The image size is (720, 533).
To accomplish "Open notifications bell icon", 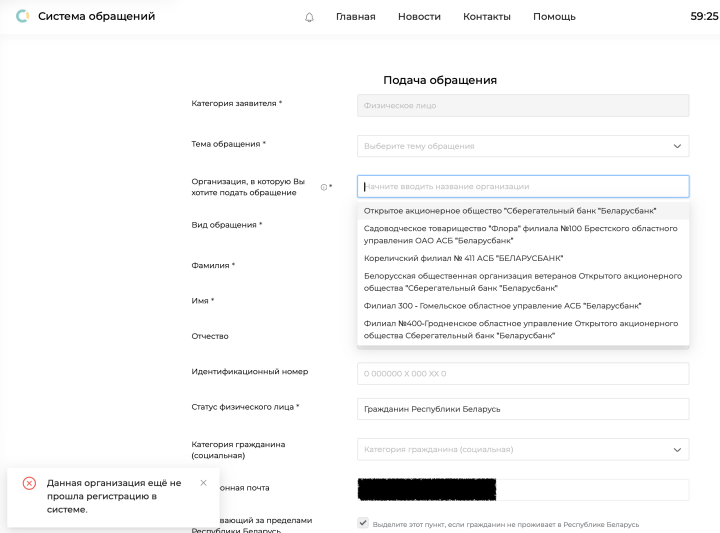I will (x=309, y=17).
